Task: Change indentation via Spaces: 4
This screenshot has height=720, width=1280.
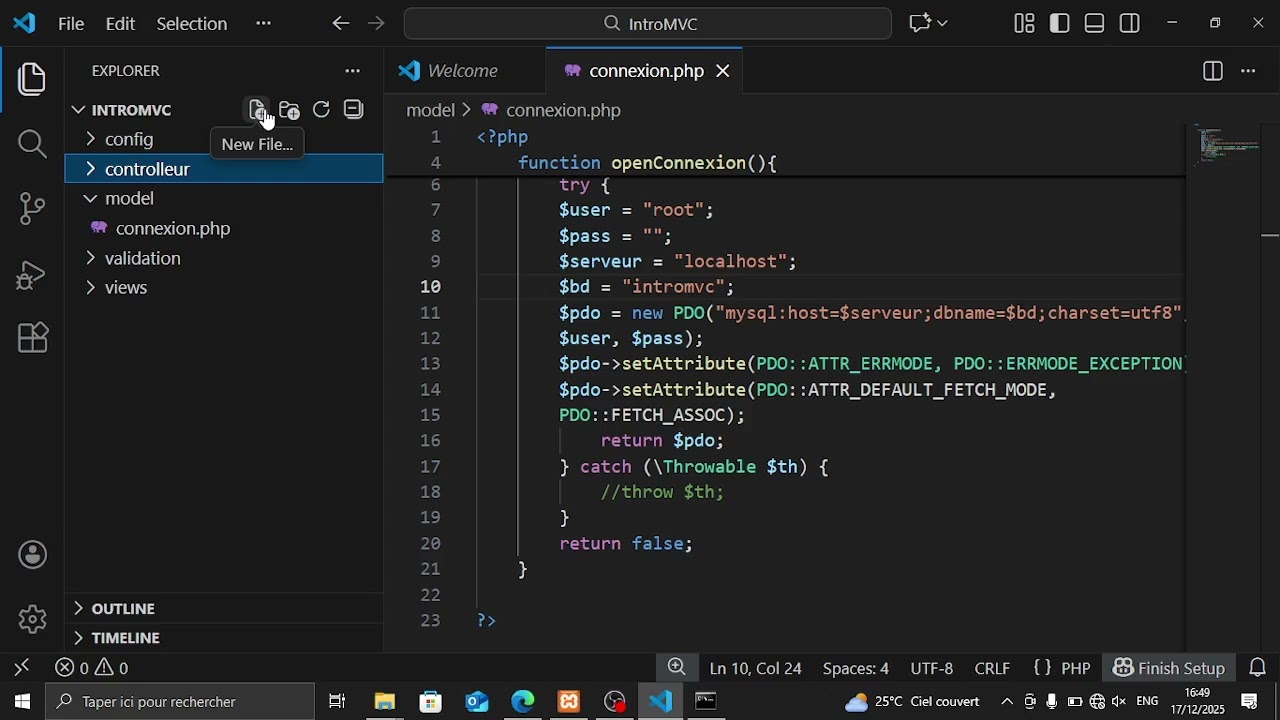Action: coord(855,668)
